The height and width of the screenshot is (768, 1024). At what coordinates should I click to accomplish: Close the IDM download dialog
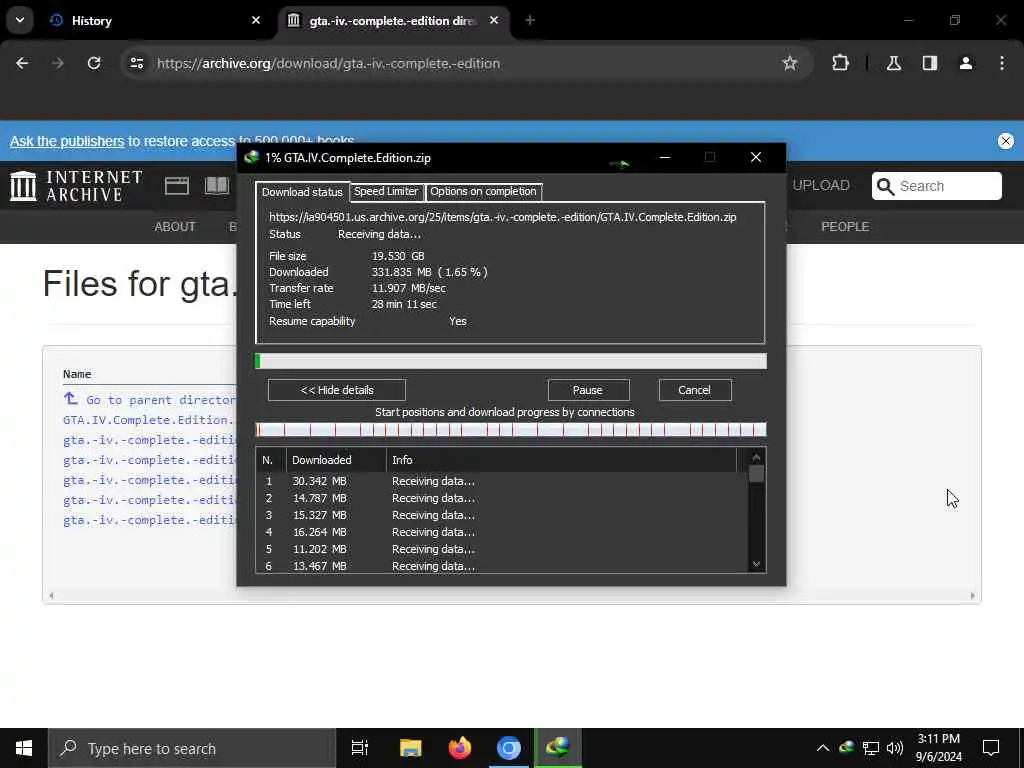pyautogui.click(x=756, y=157)
